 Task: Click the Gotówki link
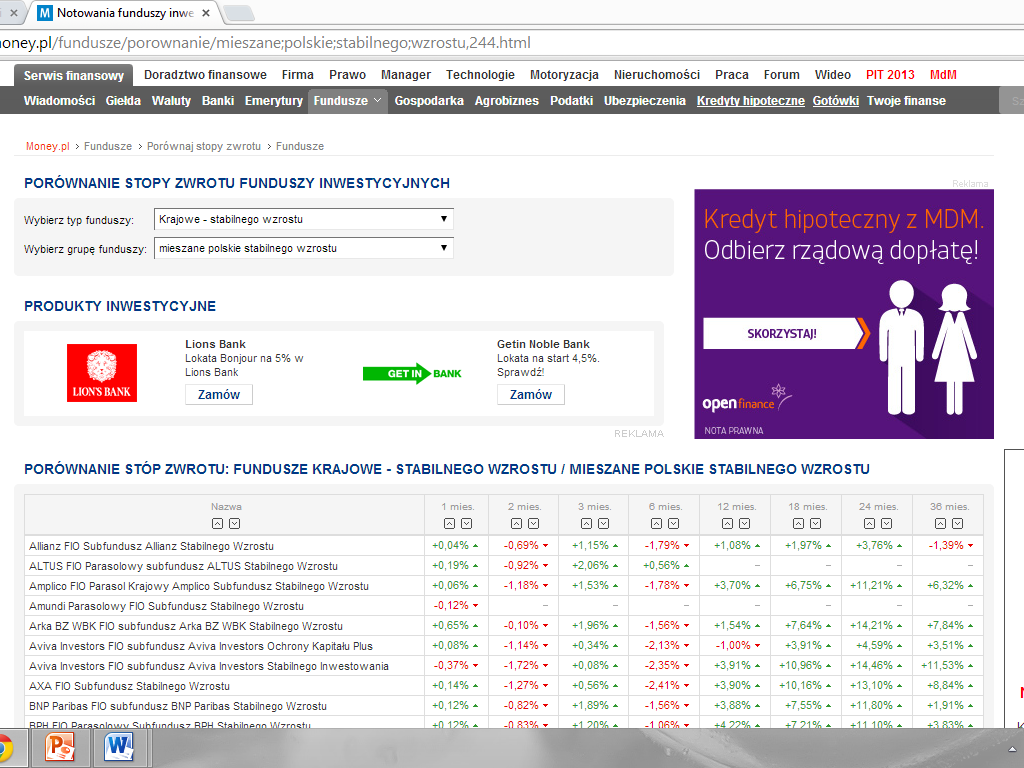[835, 101]
